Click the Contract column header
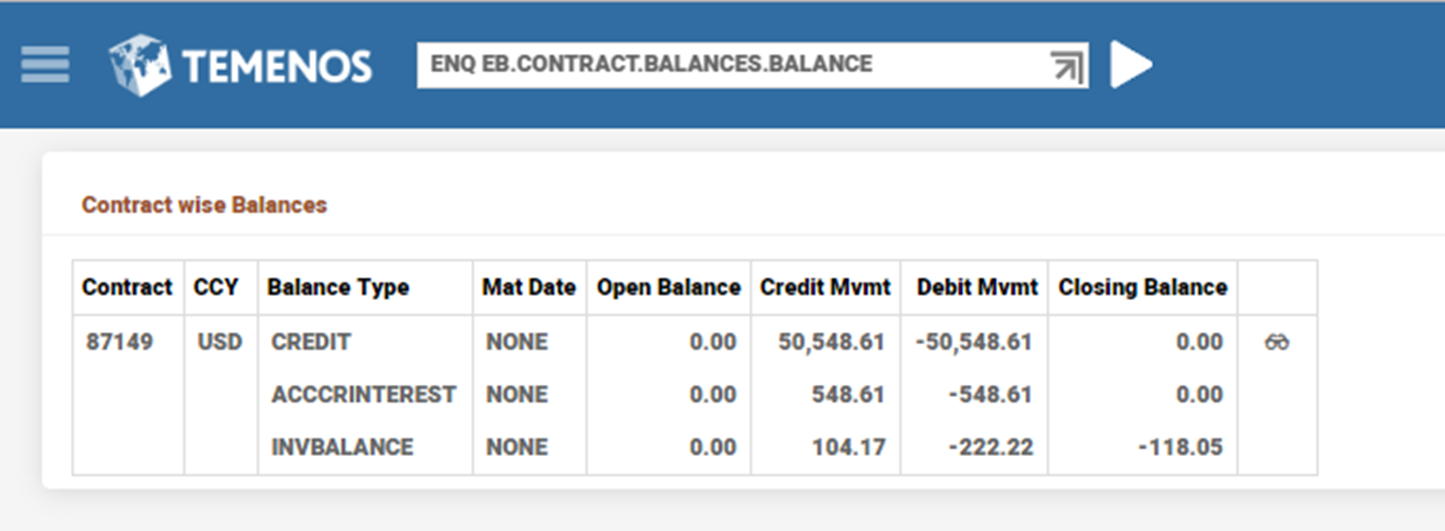Image resolution: width=1445 pixels, height=531 pixels. coord(127,288)
